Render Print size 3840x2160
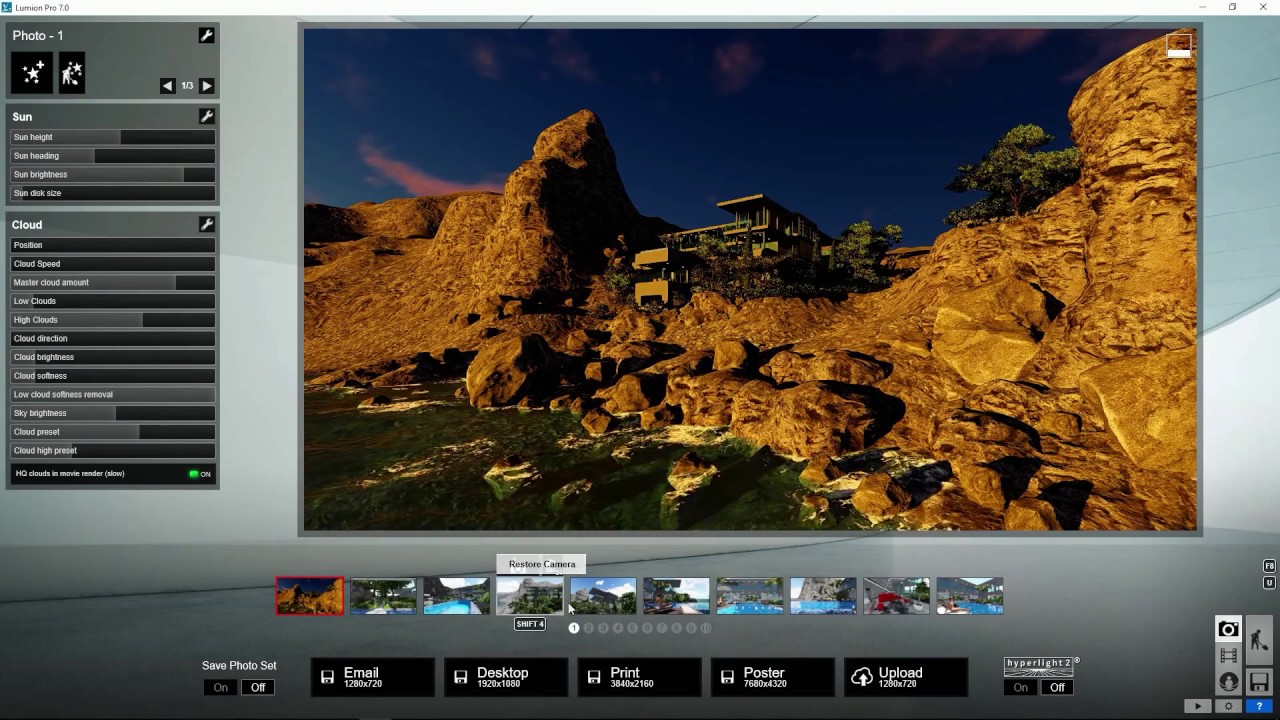This screenshot has width=1280, height=720. click(639, 677)
